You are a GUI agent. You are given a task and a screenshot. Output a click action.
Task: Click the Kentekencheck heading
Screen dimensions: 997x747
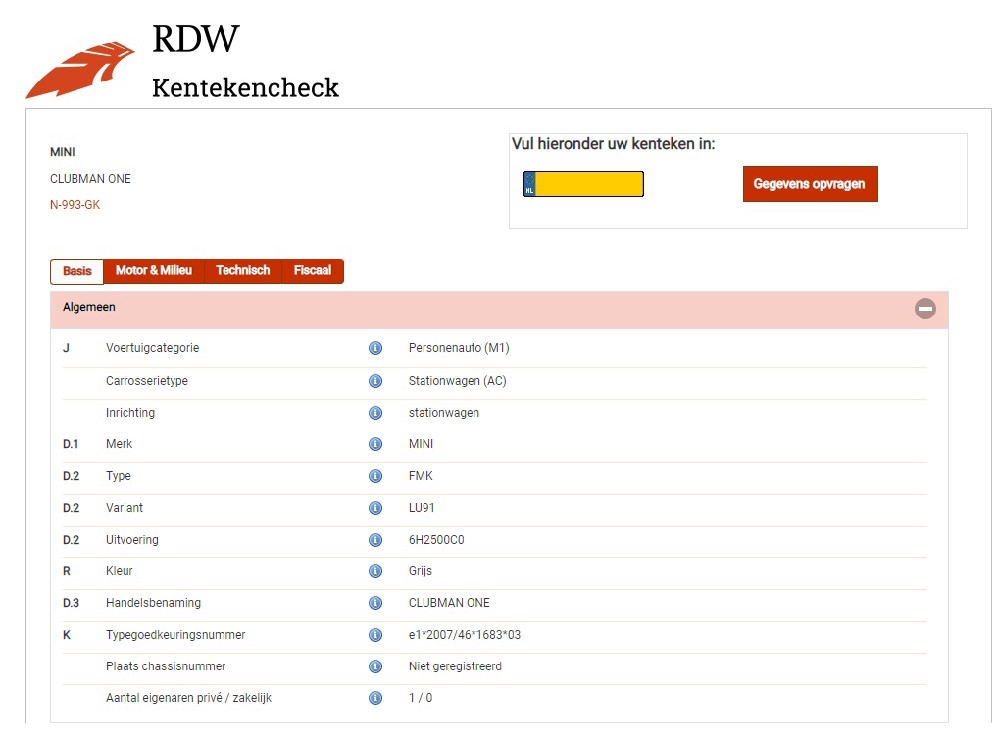click(x=245, y=88)
